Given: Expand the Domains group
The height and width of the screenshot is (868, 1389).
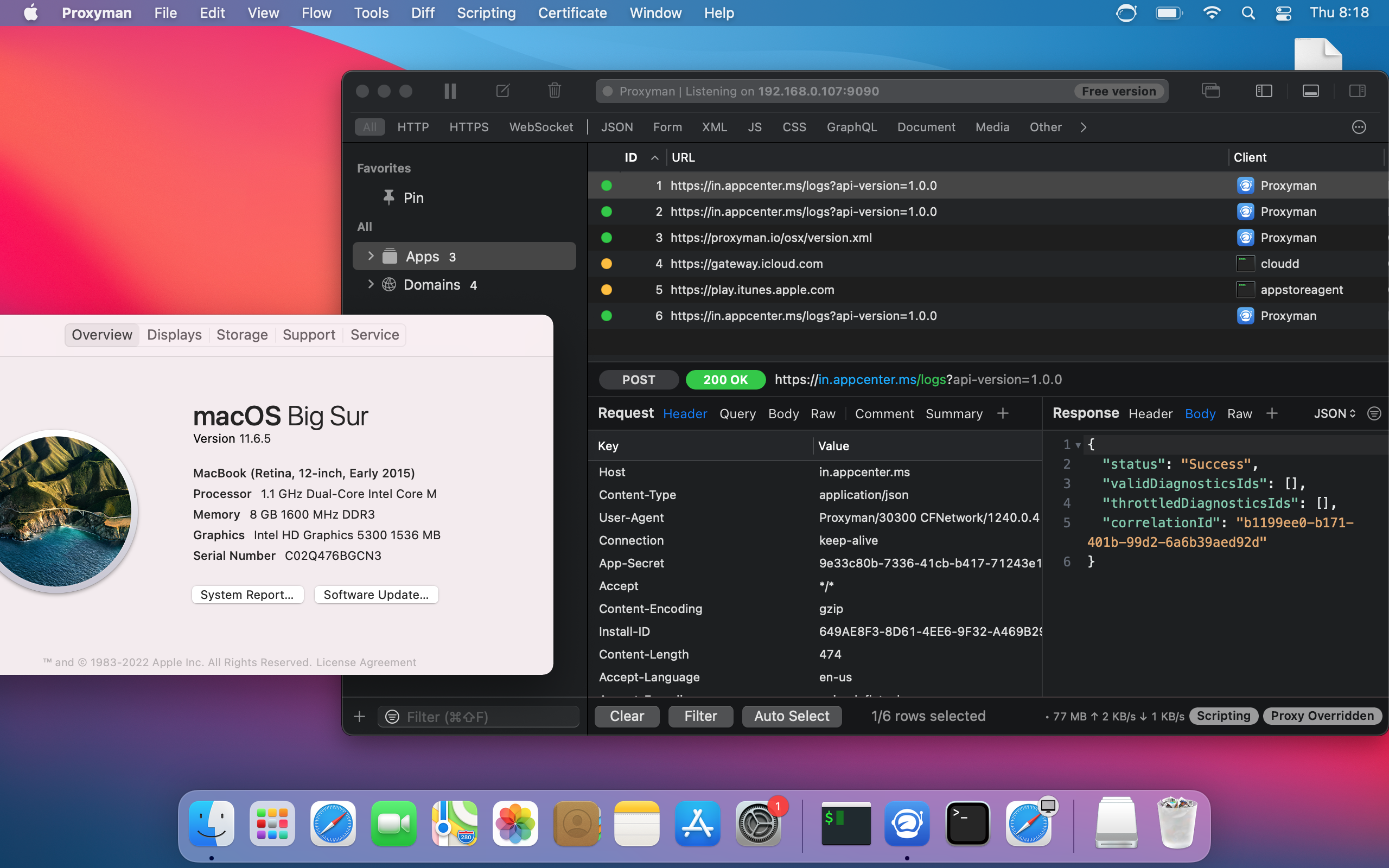Looking at the screenshot, I should click(x=371, y=284).
